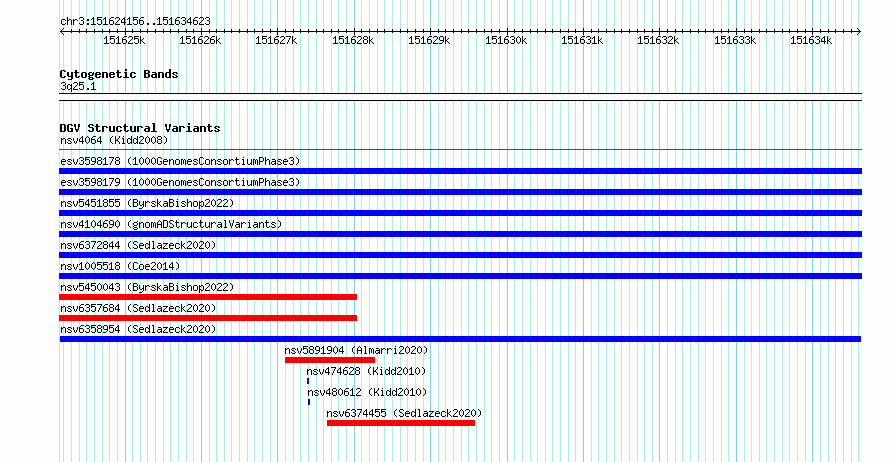This screenshot has height=462, width=890.
Task: Click the chr3:151624156..151634623 region label
Action: pyautogui.click(x=135, y=21)
